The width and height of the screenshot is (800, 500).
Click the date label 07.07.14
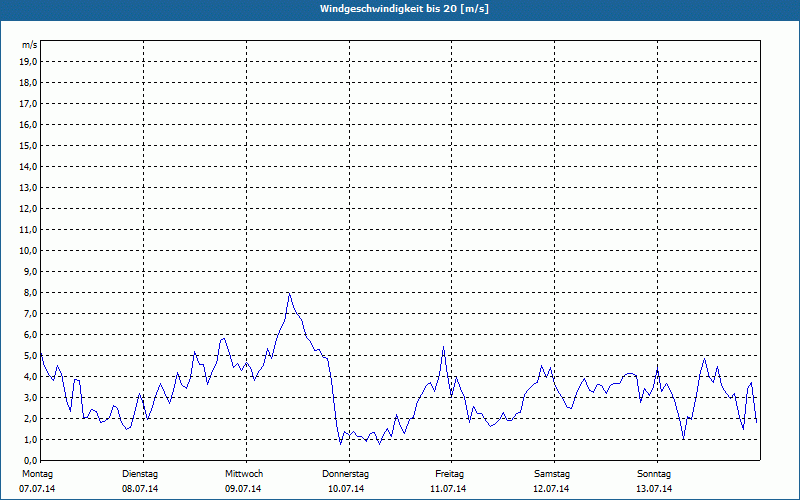coord(36,489)
